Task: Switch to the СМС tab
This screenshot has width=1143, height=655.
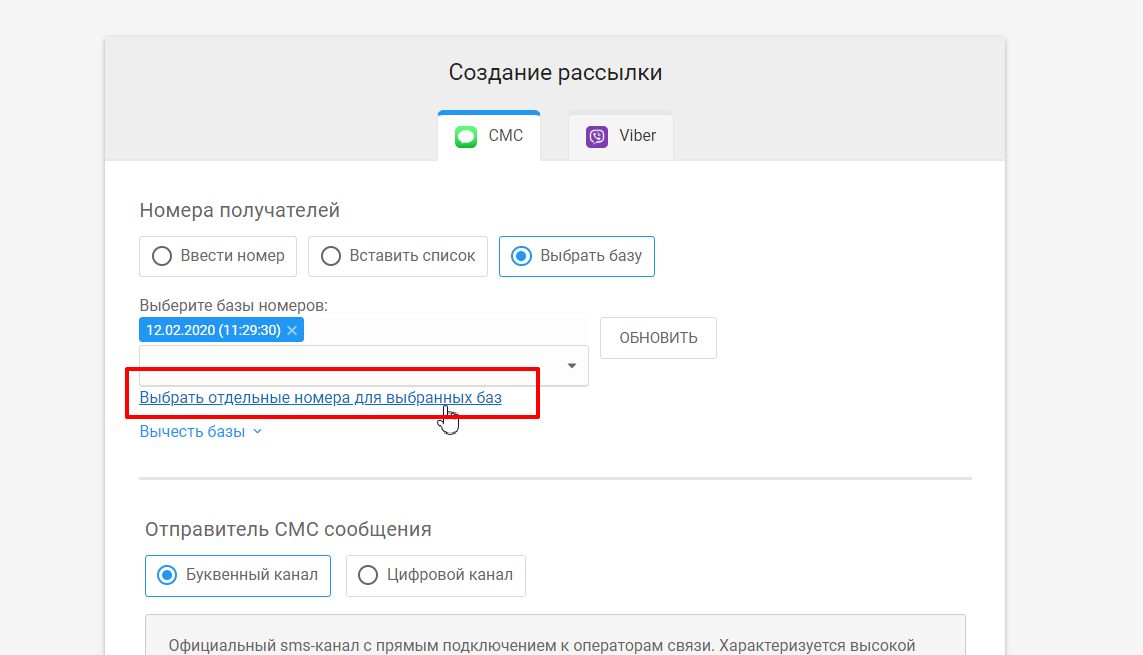Action: tap(489, 136)
